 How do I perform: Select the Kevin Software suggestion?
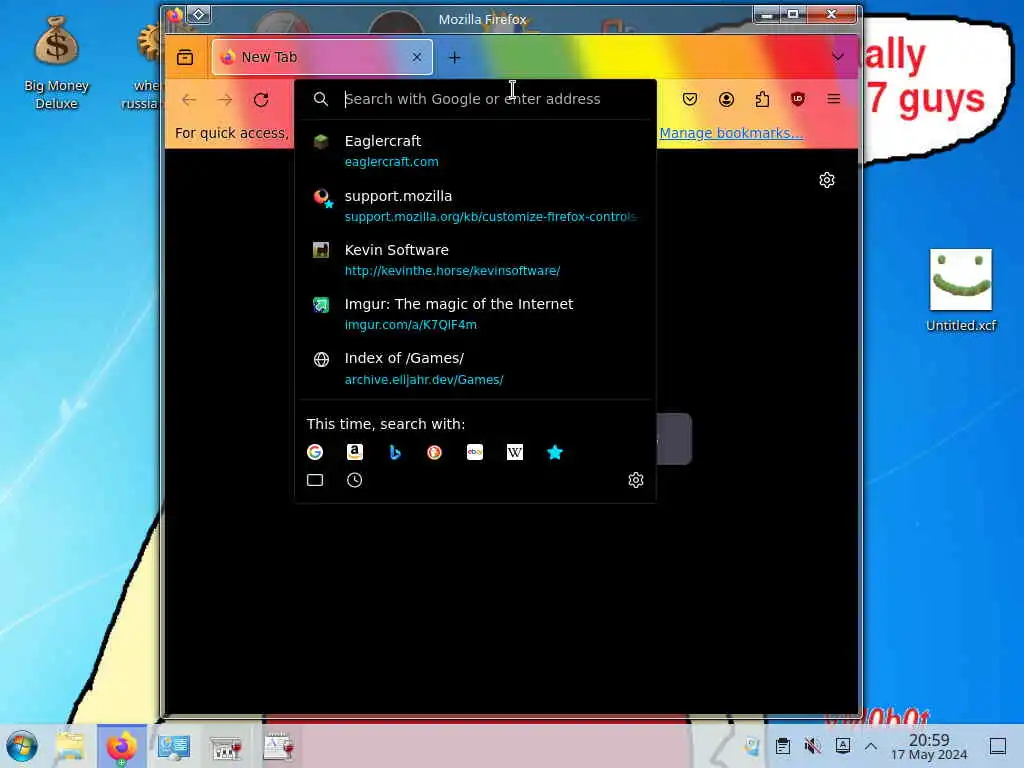475,260
